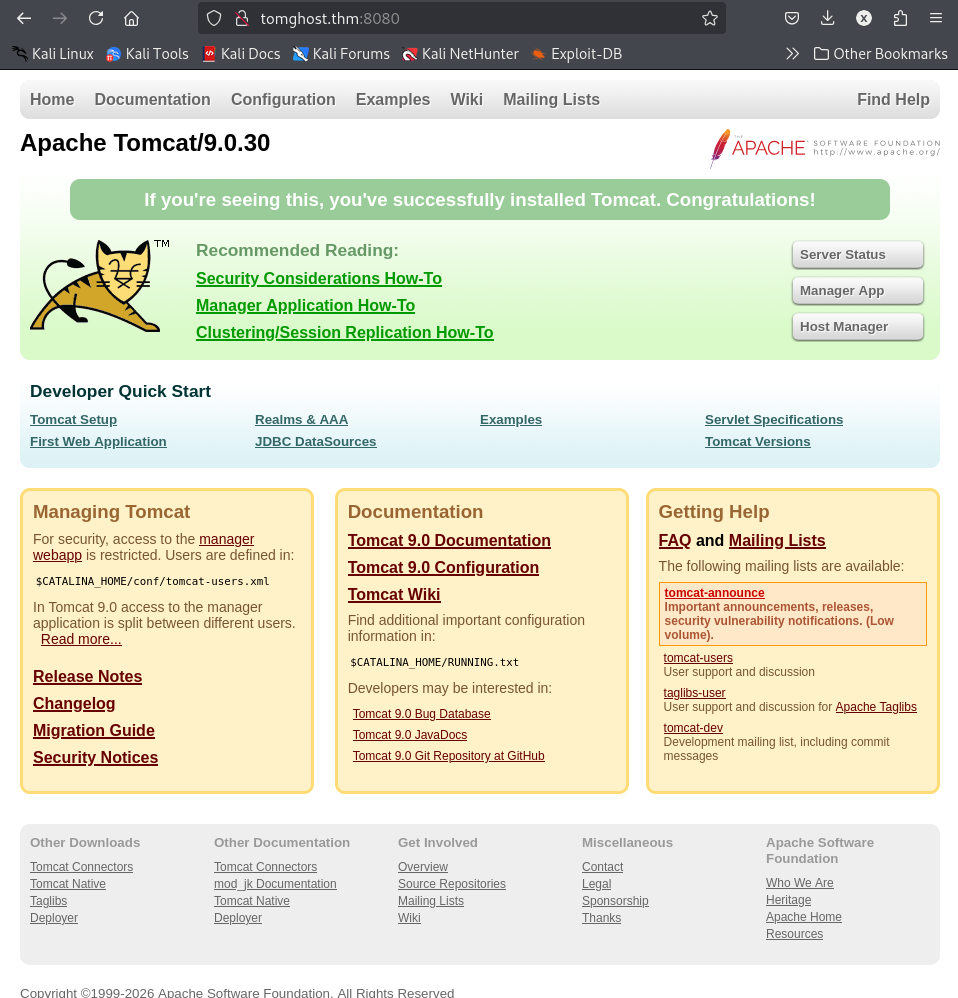Image resolution: width=958 pixels, height=998 pixels.
Task: Open the extensions puzzle-piece icon
Action: coord(900,18)
